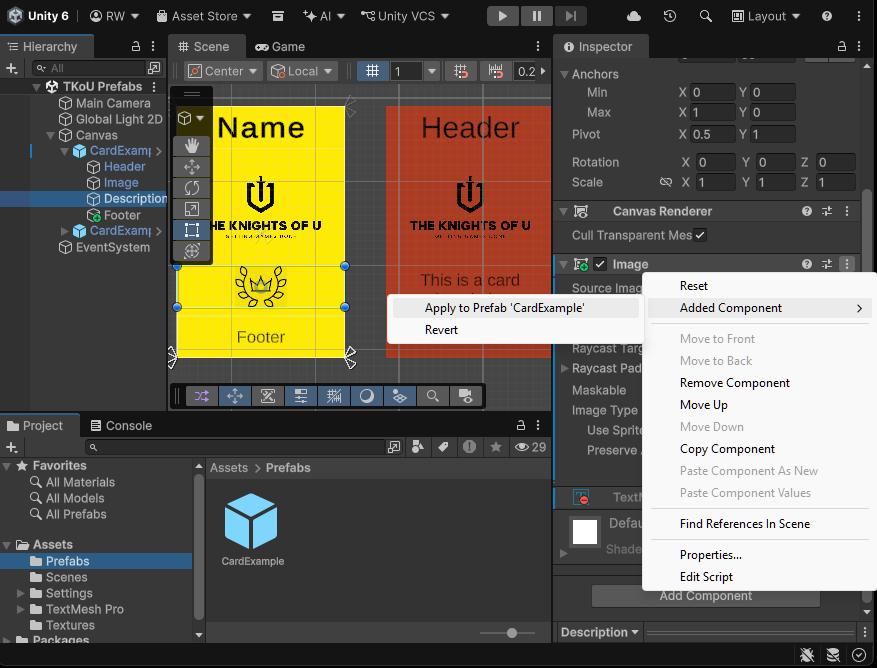Collapse the Anchors section
This screenshot has width=877, height=668.
564,74
